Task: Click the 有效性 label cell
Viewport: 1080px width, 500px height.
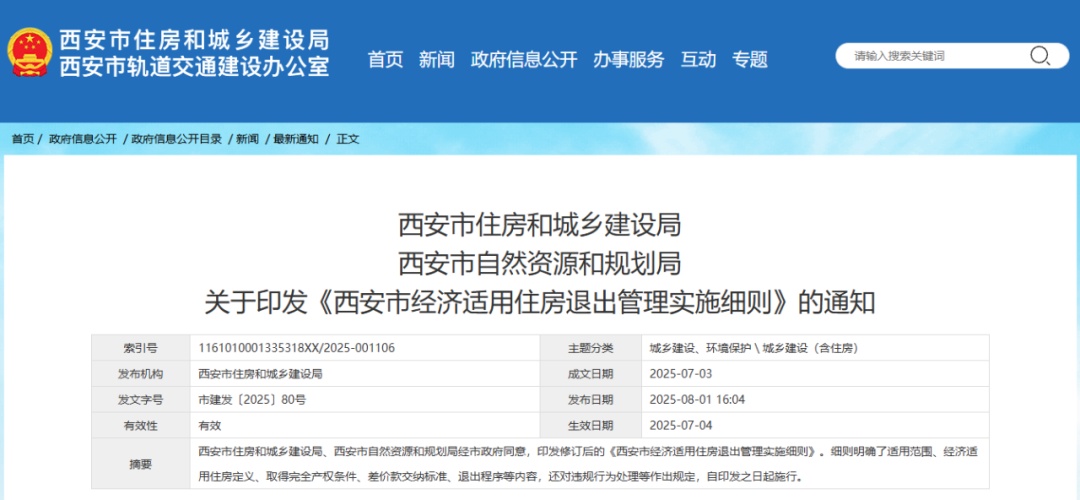Action: click(x=141, y=425)
